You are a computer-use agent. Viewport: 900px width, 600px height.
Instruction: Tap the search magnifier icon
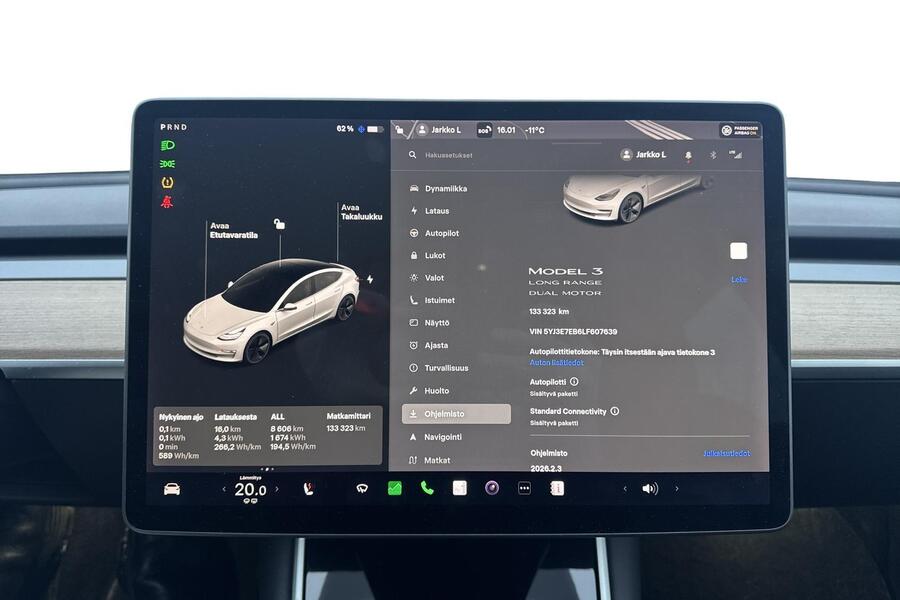pos(412,154)
